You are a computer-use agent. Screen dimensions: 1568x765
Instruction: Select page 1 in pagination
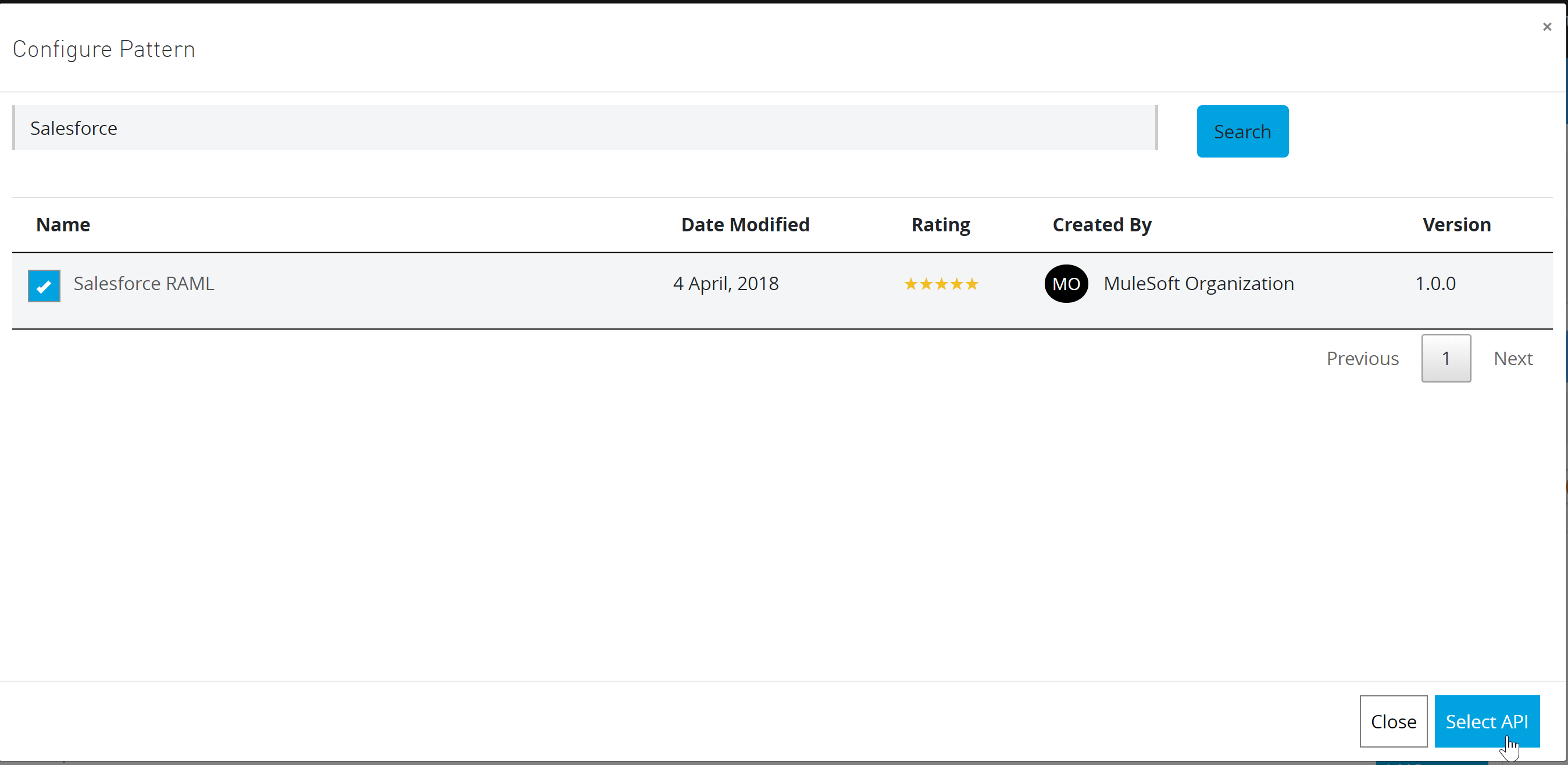coord(1446,359)
